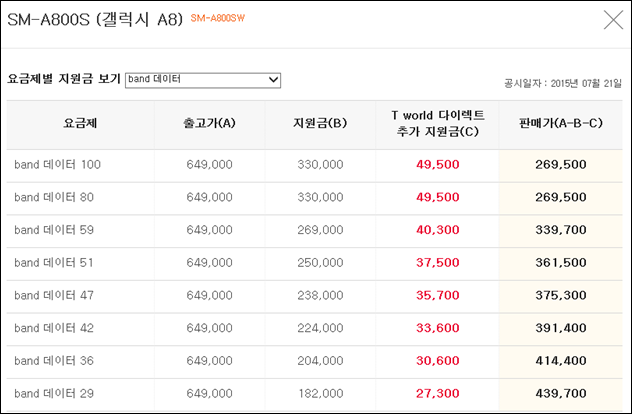632x414 pixels.
Task: Select the band 데이터 59 plan
Action: coord(54,230)
